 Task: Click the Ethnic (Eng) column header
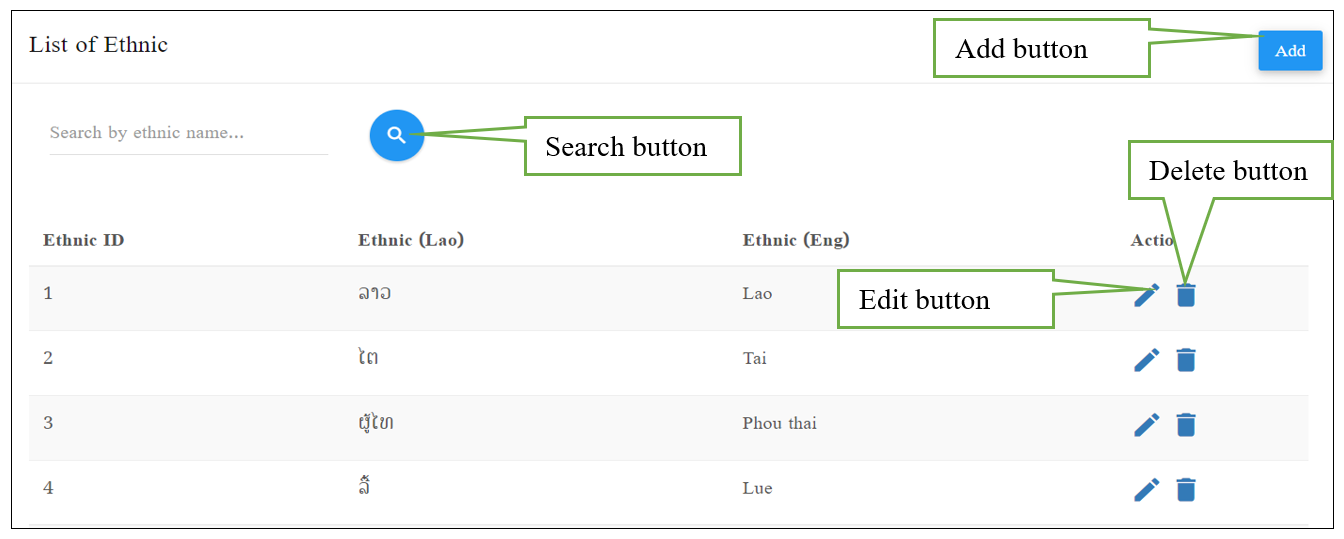796,240
